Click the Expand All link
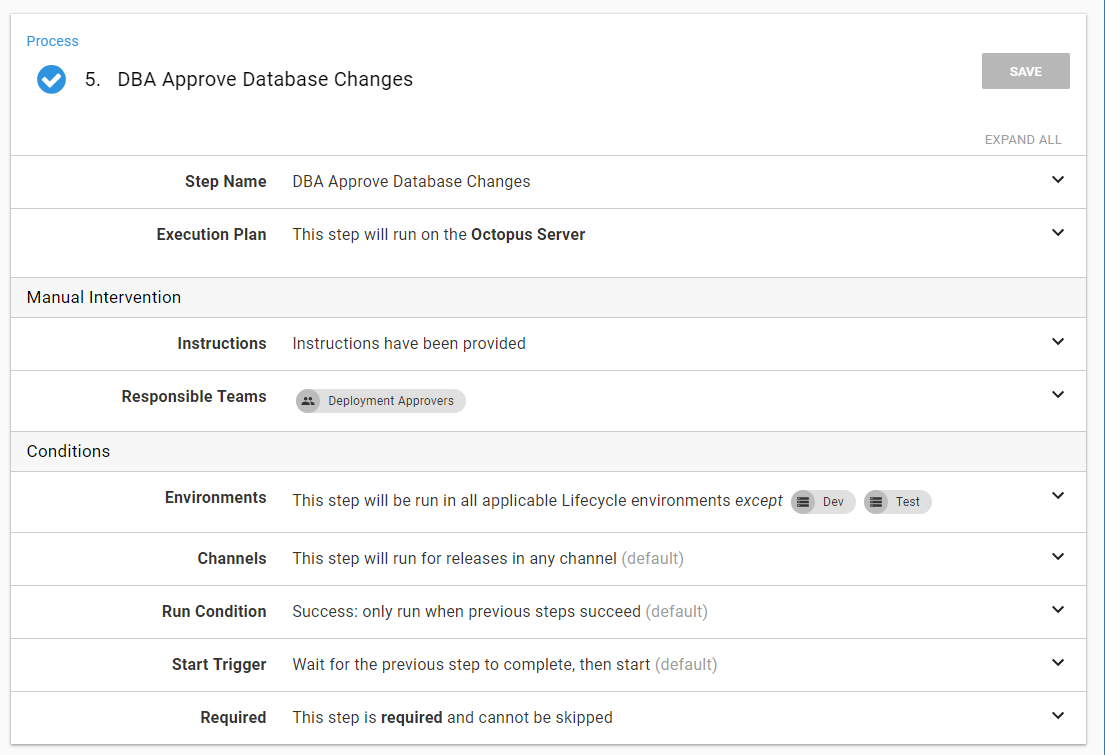Screen dimensions: 1105x755 pos(1023,140)
